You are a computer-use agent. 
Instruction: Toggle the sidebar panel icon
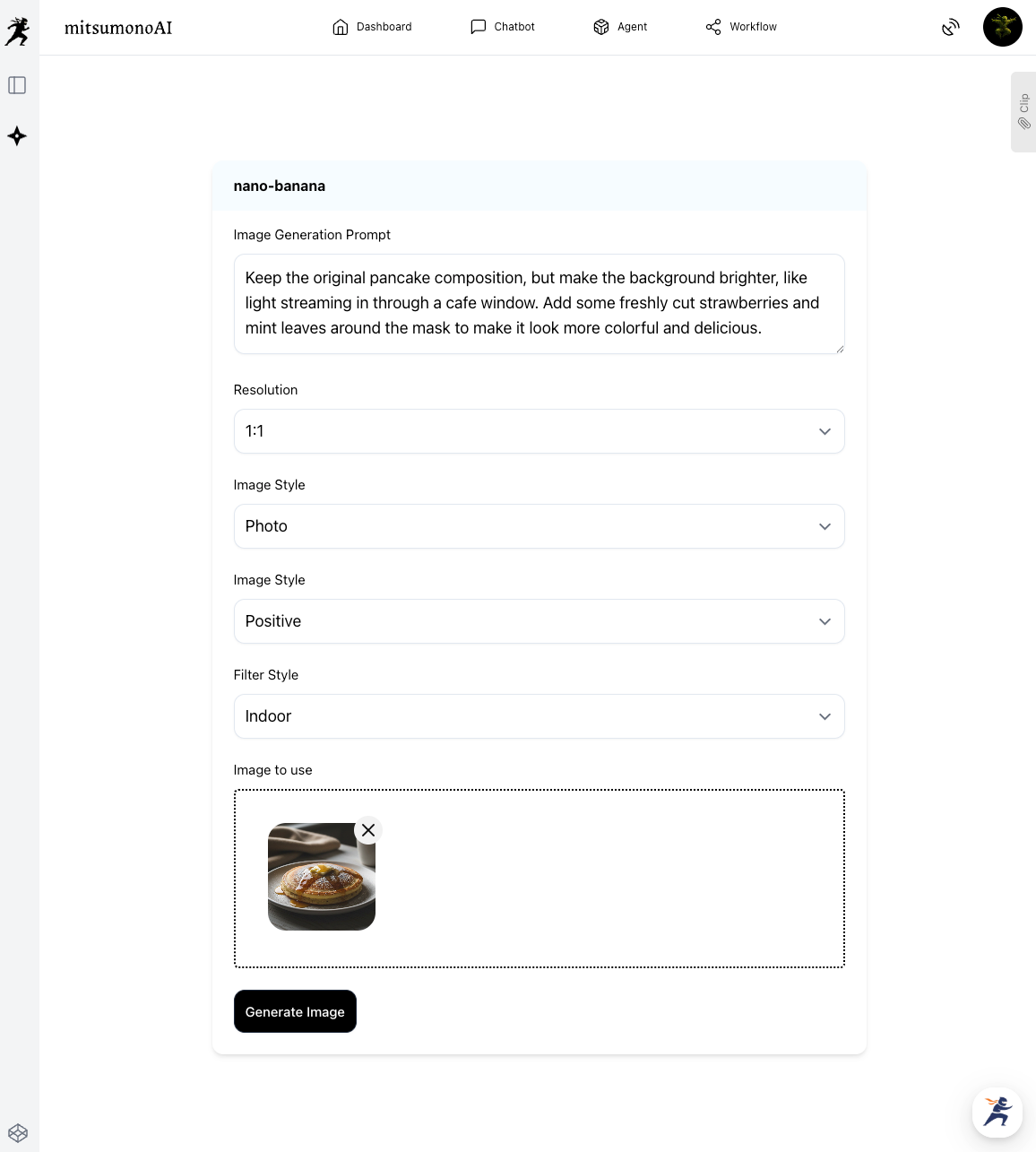pos(17,85)
